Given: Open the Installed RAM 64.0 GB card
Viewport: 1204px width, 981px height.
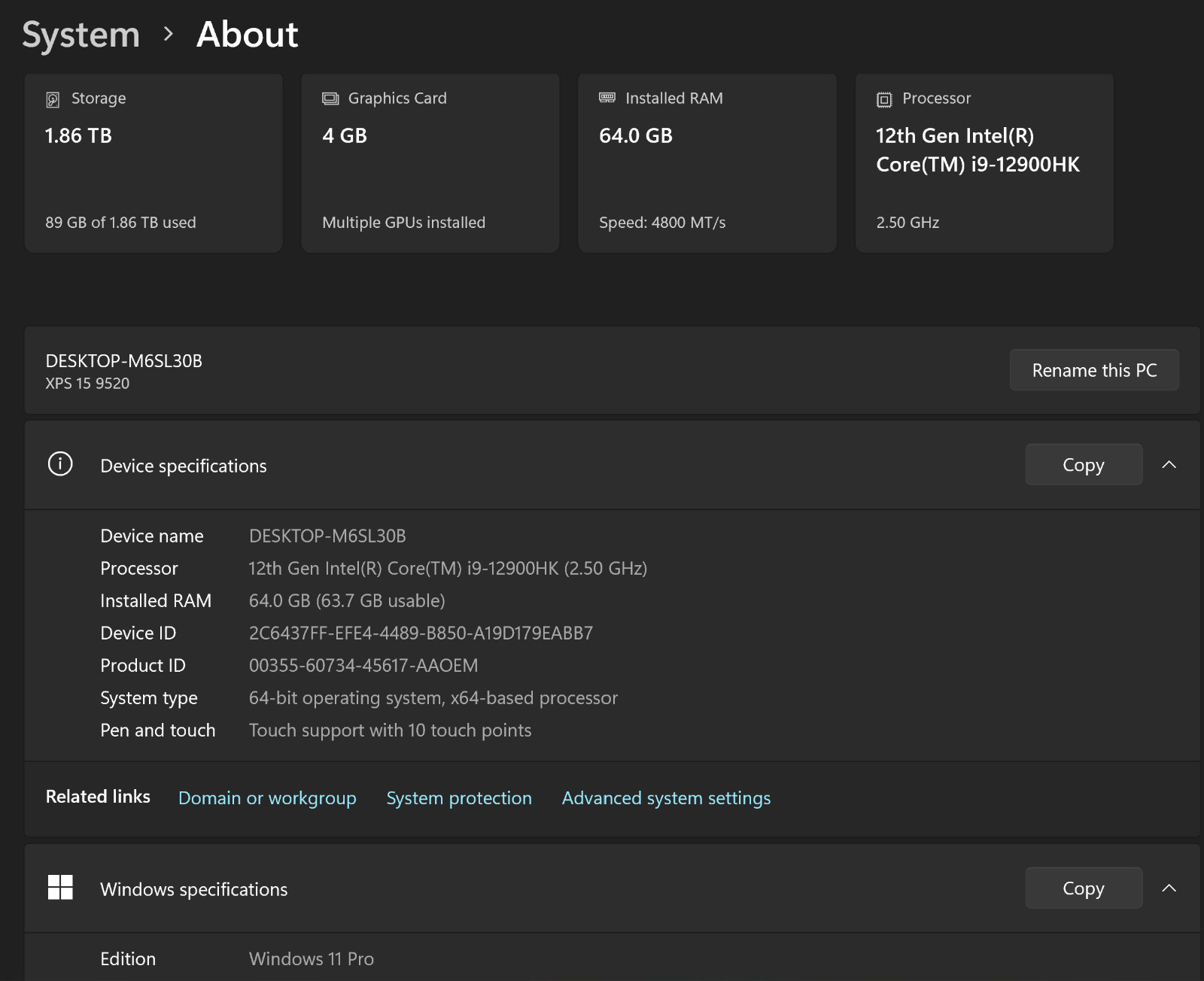Looking at the screenshot, I should click(x=707, y=163).
